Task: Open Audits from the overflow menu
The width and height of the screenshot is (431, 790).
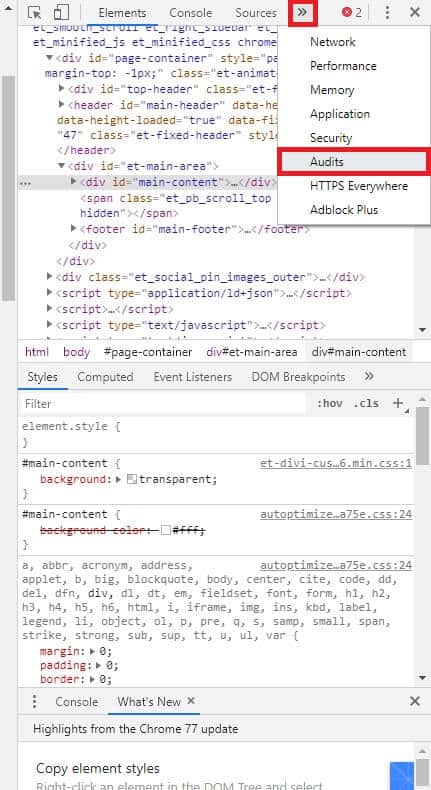Action: tap(353, 162)
